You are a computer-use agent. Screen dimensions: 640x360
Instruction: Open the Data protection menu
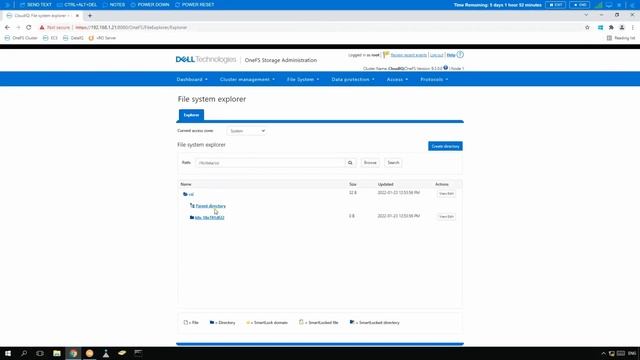tap(353, 79)
